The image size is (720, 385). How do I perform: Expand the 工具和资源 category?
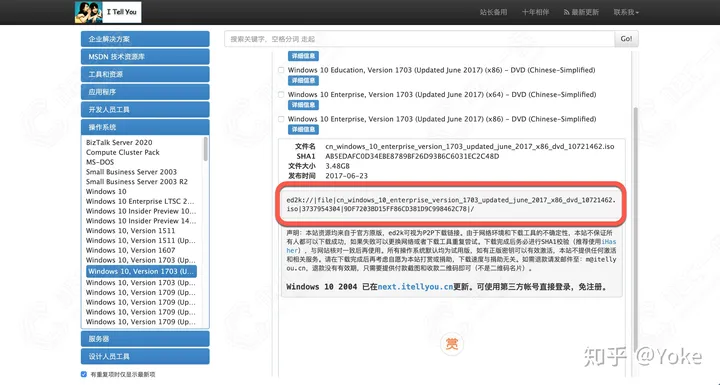(145, 74)
